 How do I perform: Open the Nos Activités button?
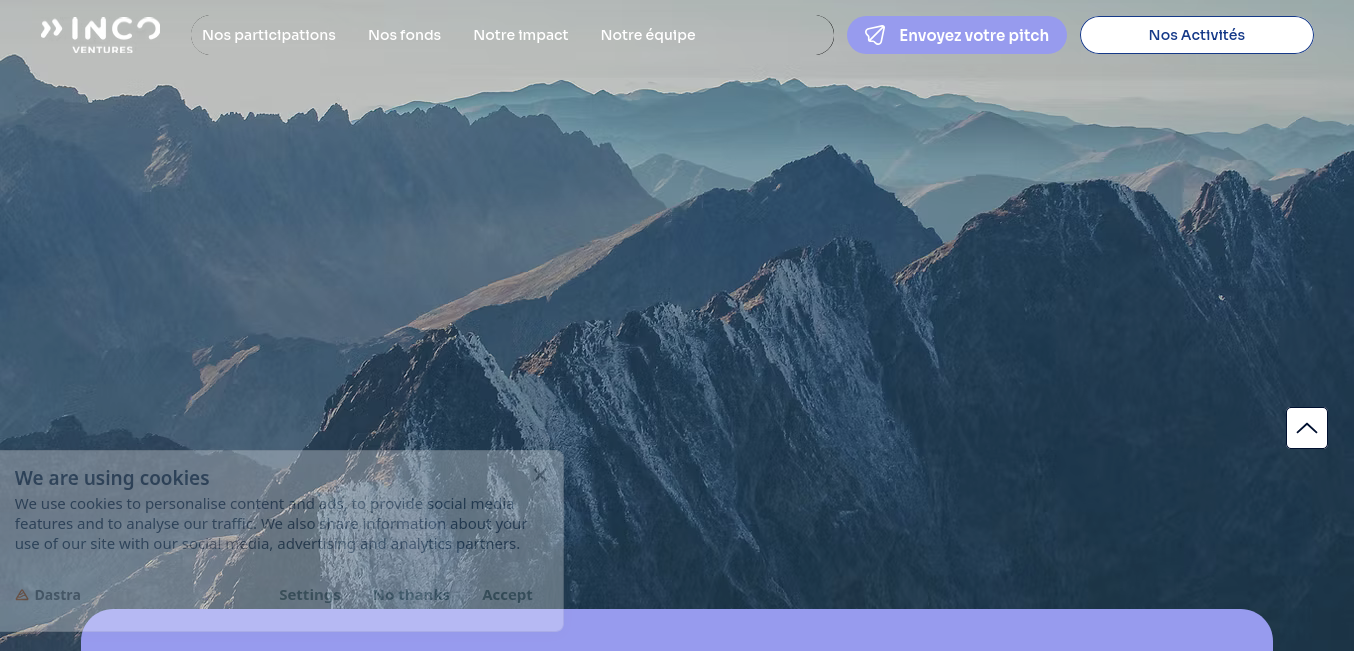(1197, 35)
